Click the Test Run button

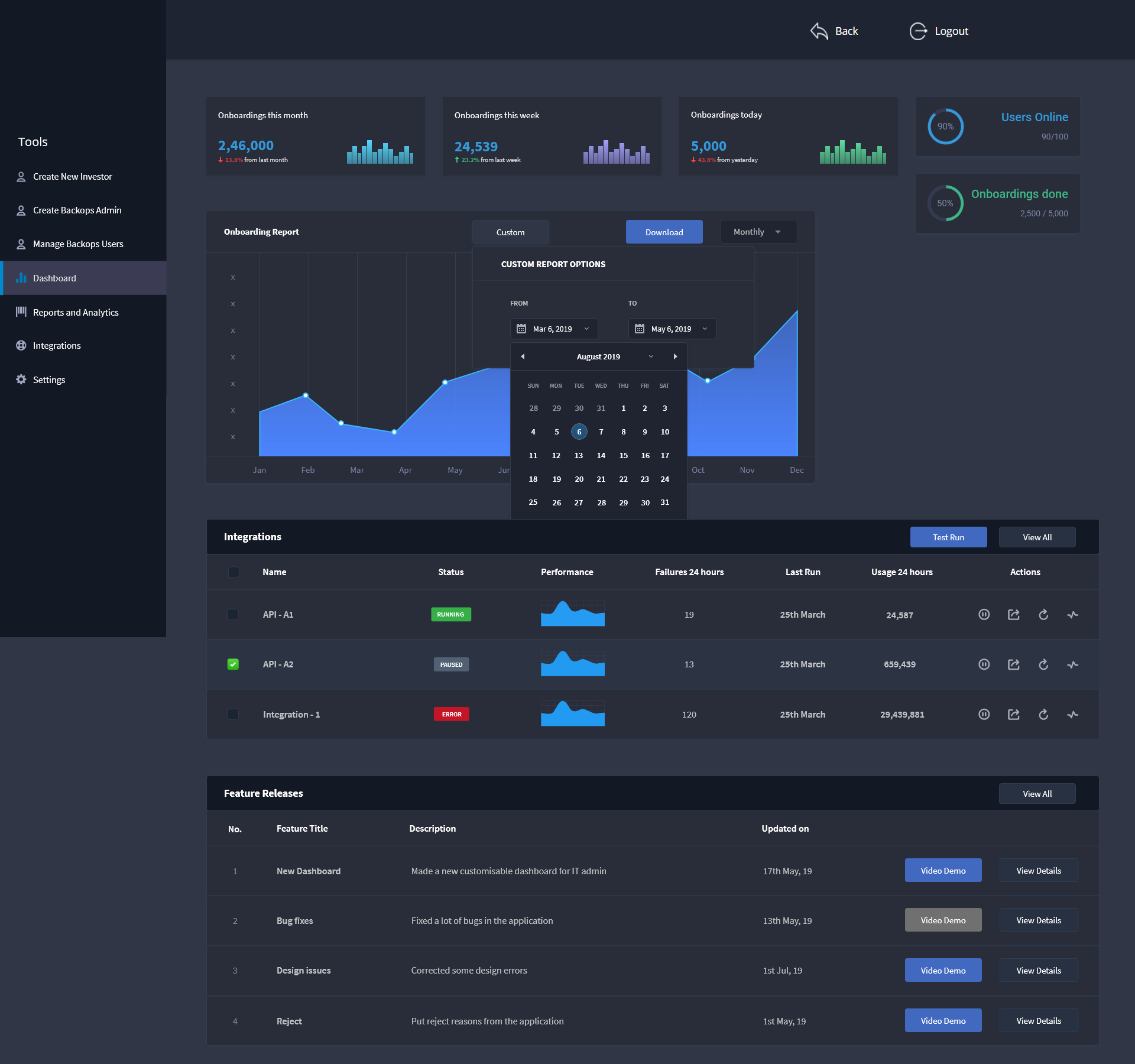click(948, 537)
